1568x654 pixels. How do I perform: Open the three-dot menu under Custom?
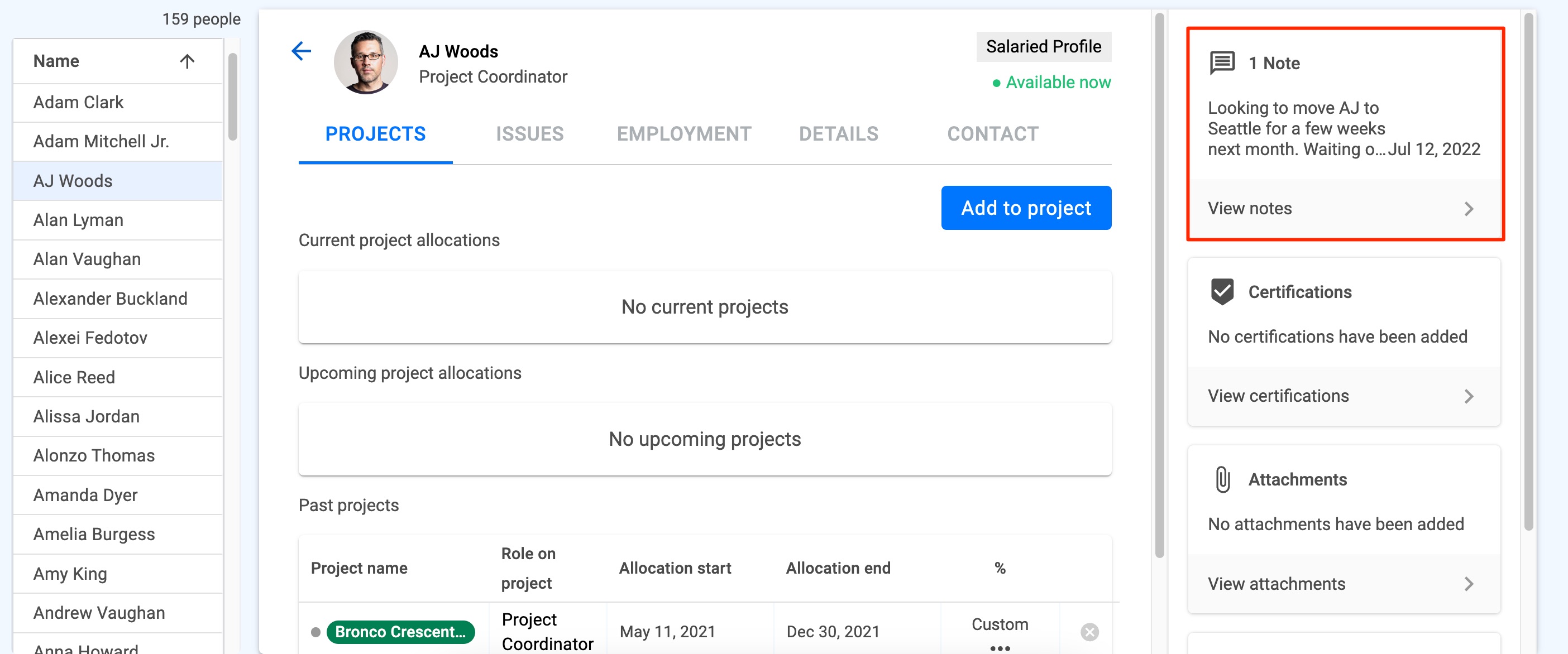pos(1000,648)
